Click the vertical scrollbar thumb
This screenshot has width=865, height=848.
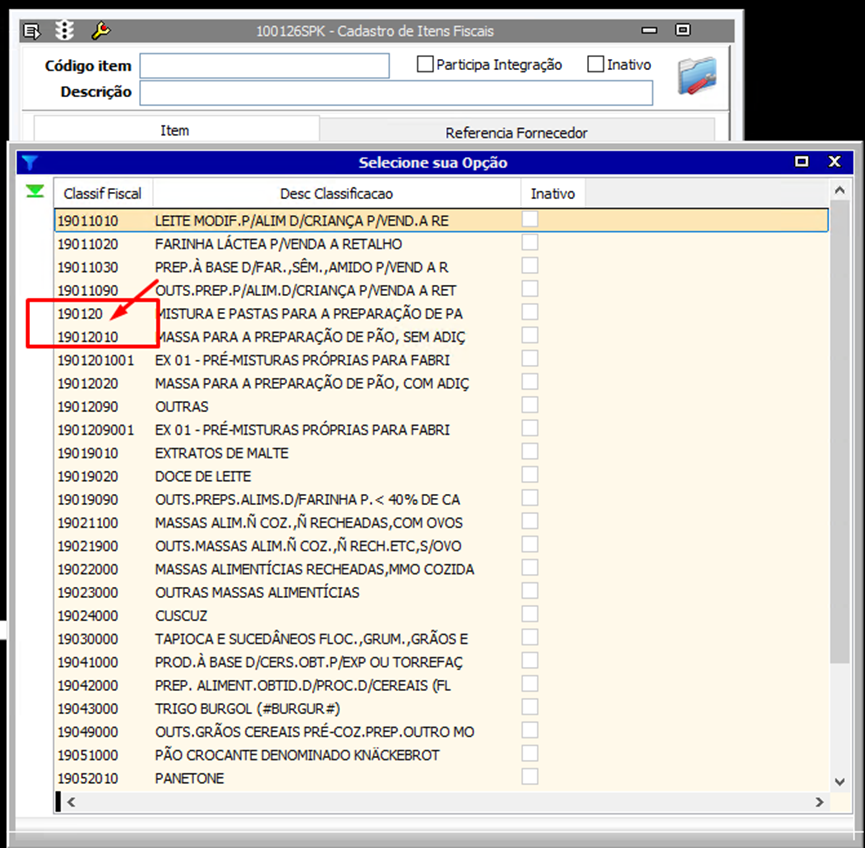840,431
